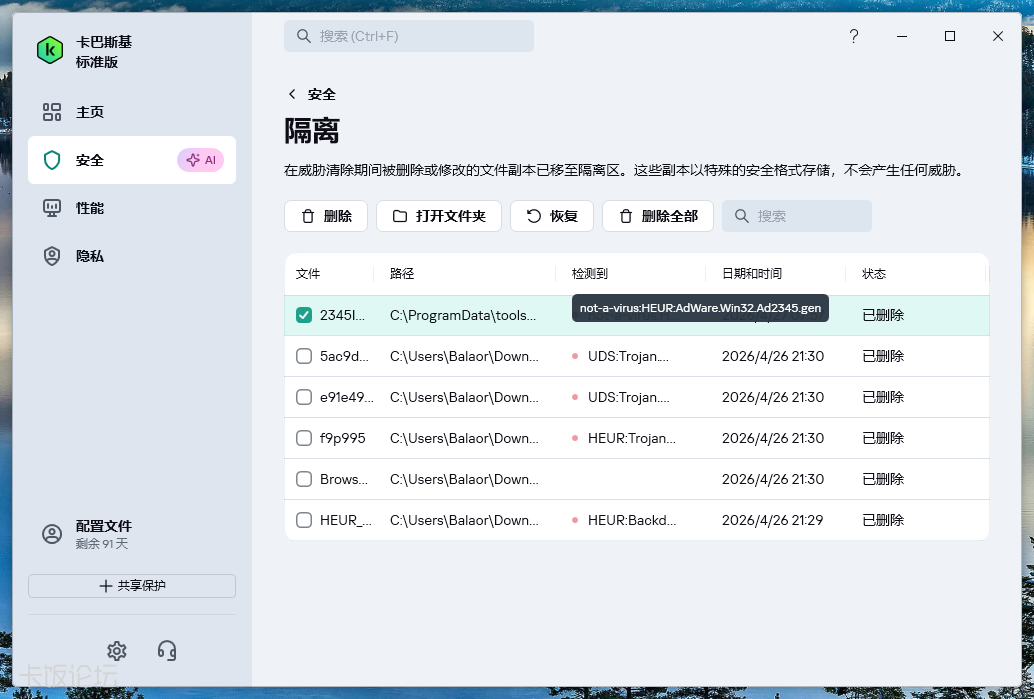Click the 2026/4/26 21:29 date cell
Screen dimensions: 1034x699
[773, 520]
